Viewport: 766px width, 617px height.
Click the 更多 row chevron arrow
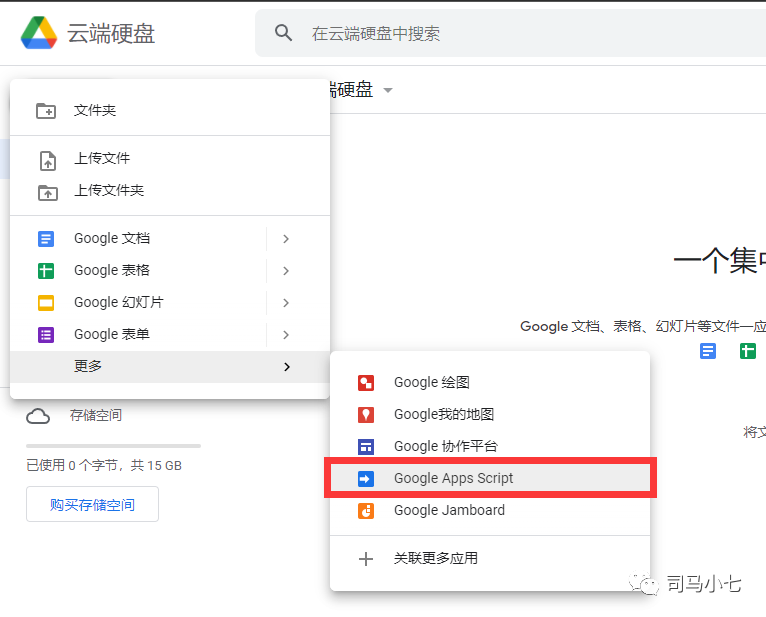[287, 367]
